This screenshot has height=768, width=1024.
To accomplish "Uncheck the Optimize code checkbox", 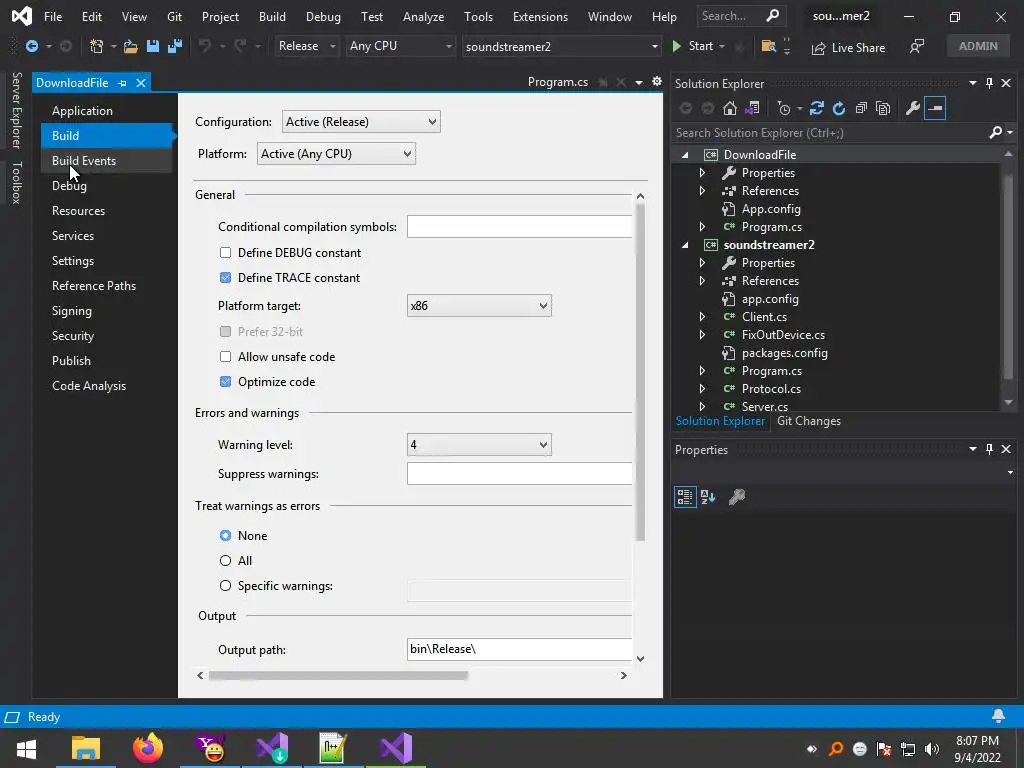I will pos(225,381).
